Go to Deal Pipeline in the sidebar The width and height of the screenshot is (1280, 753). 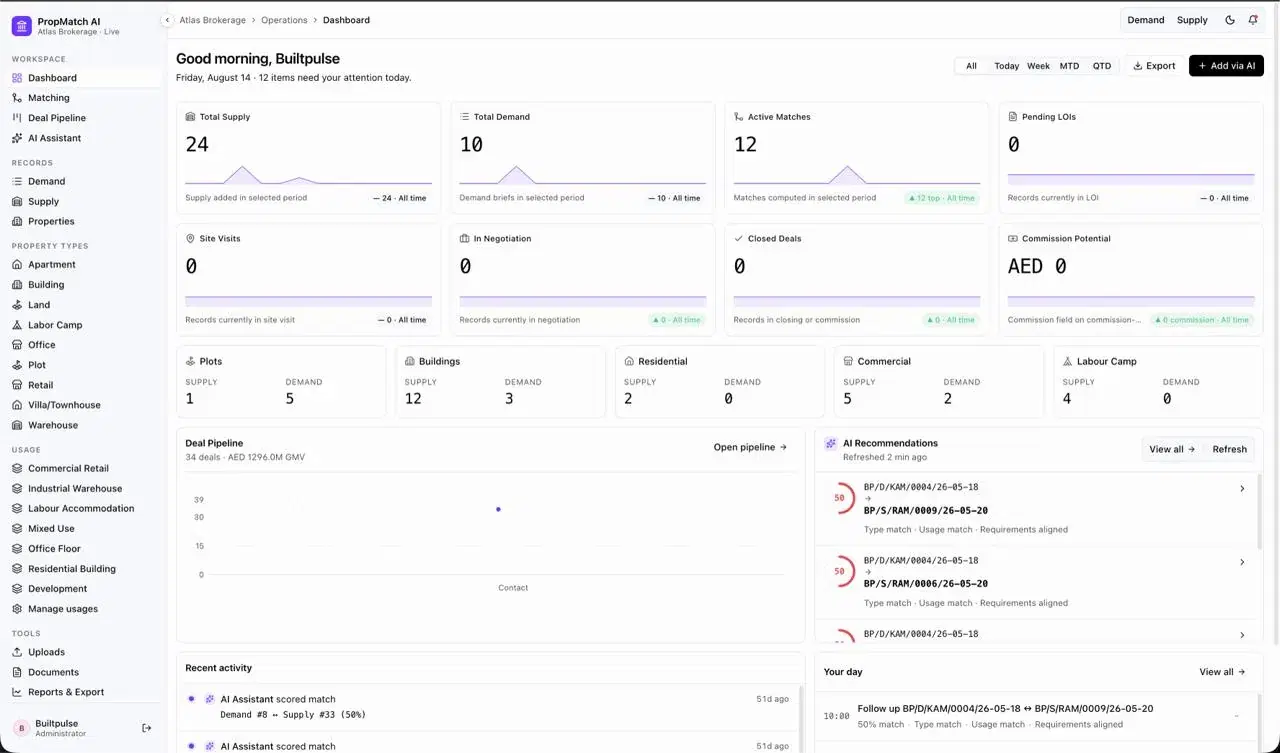(x=82, y=118)
